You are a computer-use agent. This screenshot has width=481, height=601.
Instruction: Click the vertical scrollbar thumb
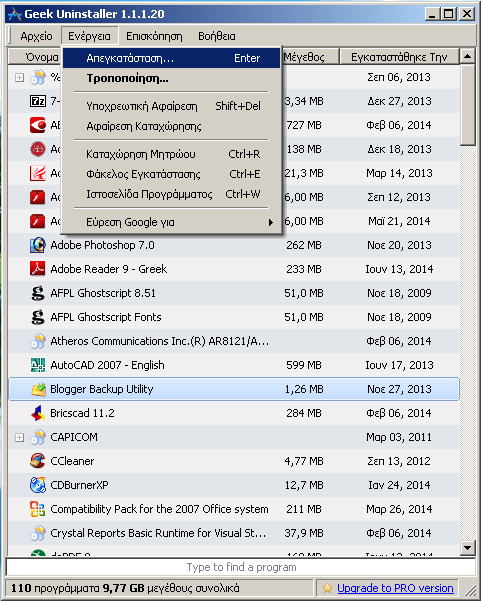tap(467, 105)
